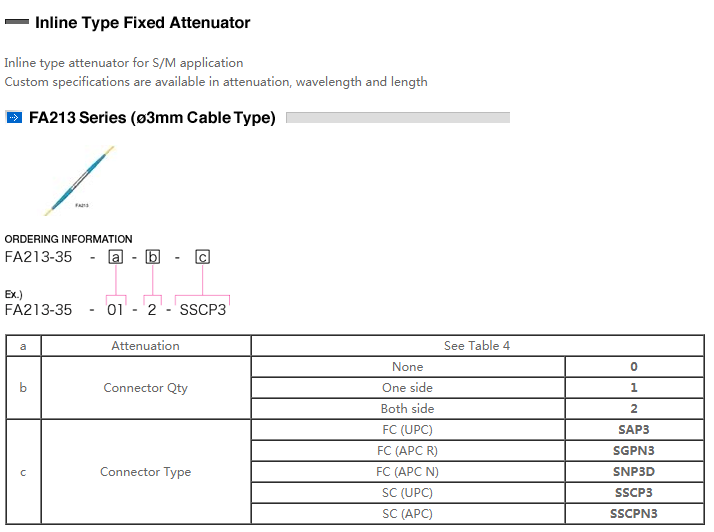Select the Both side option cell
The width and height of the screenshot is (714, 532).
point(408,409)
